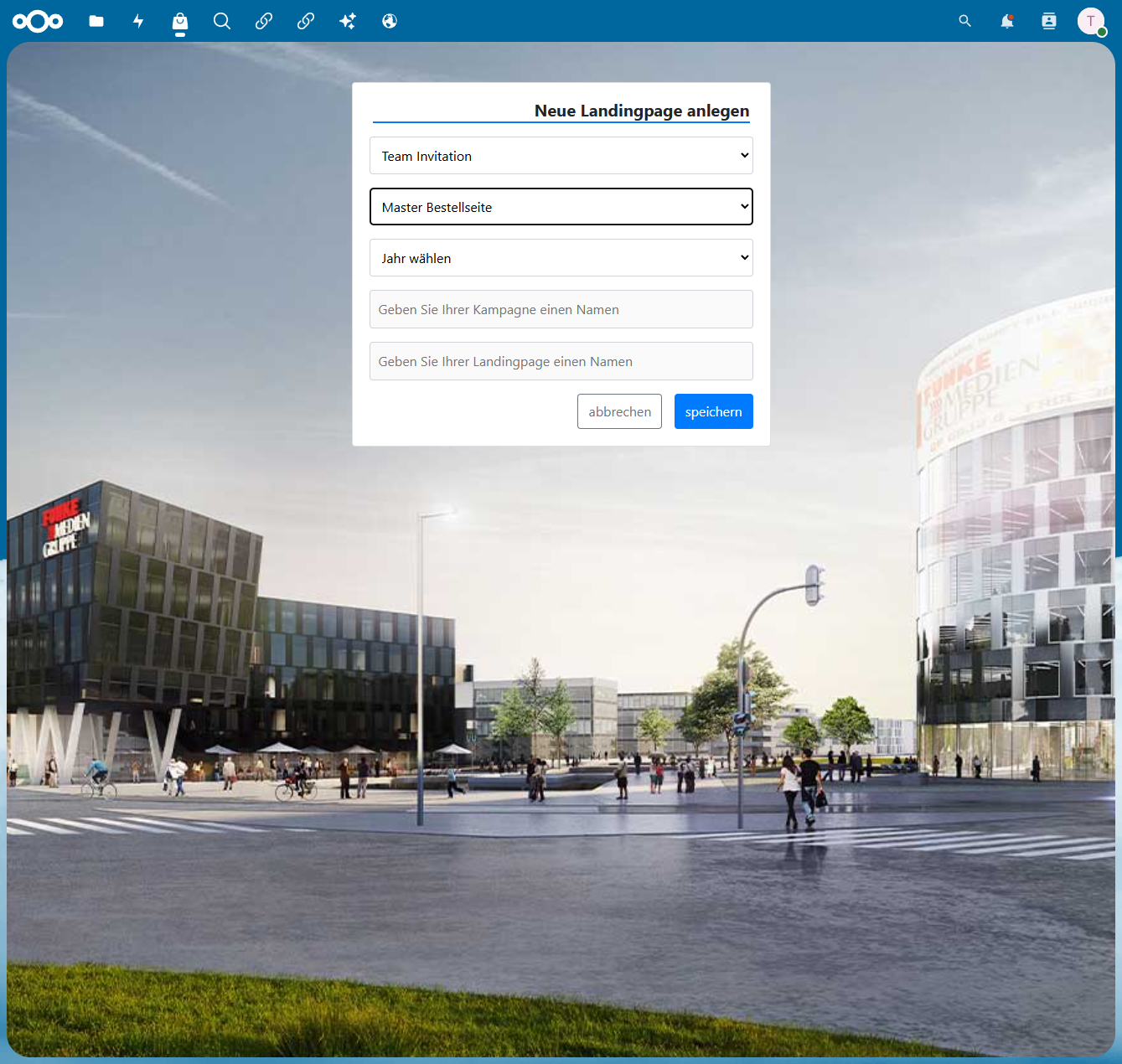The height and width of the screenshot is (1064, 1122).
Task: Click the Nextcloud logo in the header
Action: (x=38, y=21)
